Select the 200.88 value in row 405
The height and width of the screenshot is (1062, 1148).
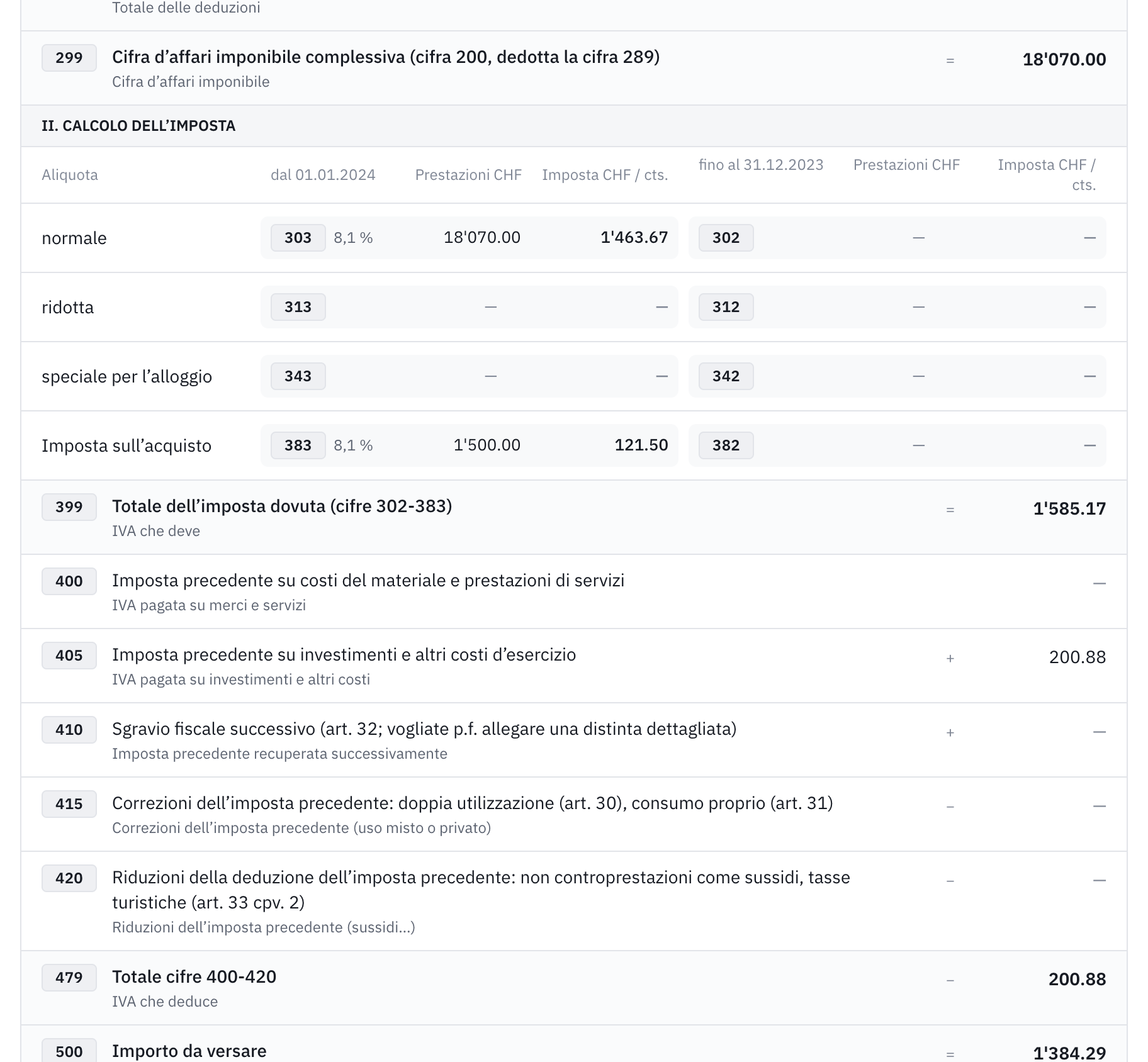(x=1078, y=657)
